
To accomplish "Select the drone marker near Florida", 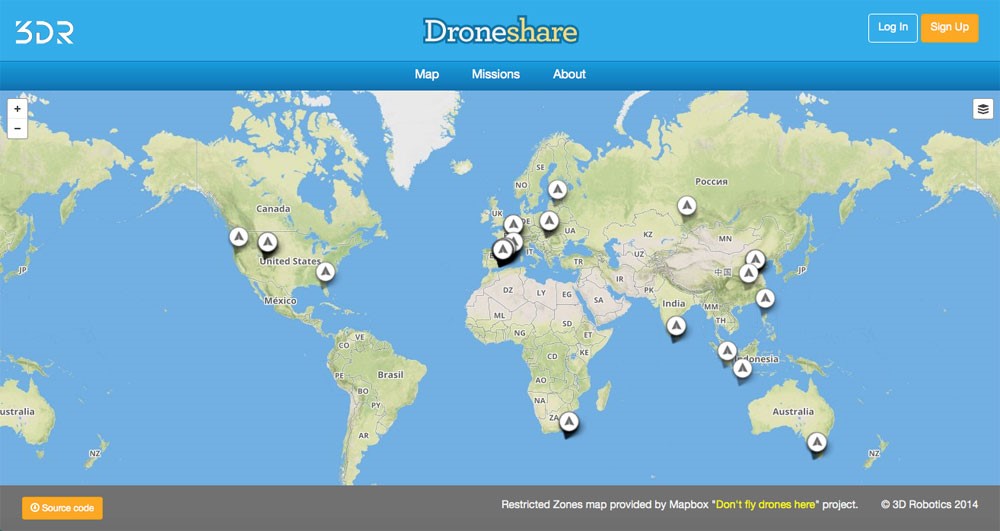I will coord(325,272).
